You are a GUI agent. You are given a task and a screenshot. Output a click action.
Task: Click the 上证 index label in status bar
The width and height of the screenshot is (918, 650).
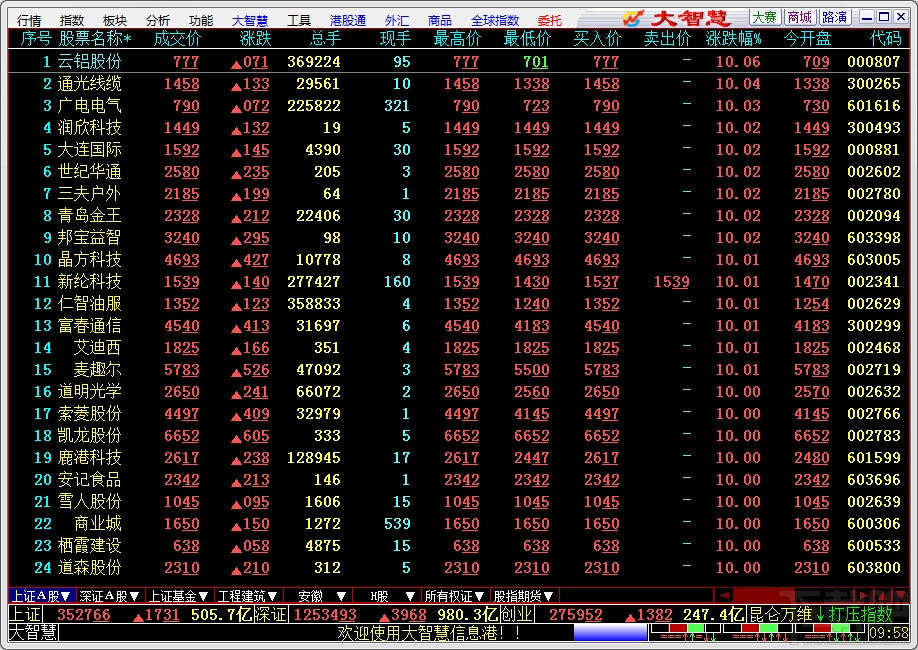[25, 614]
